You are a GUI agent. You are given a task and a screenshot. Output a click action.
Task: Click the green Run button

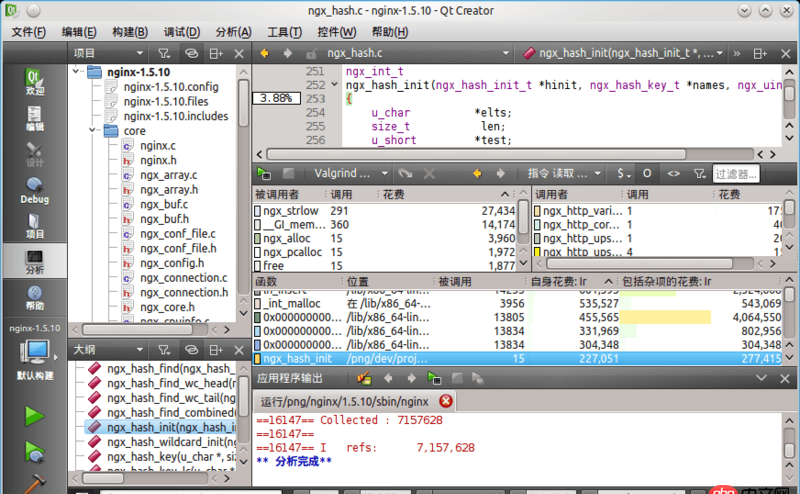coord(35,415)
